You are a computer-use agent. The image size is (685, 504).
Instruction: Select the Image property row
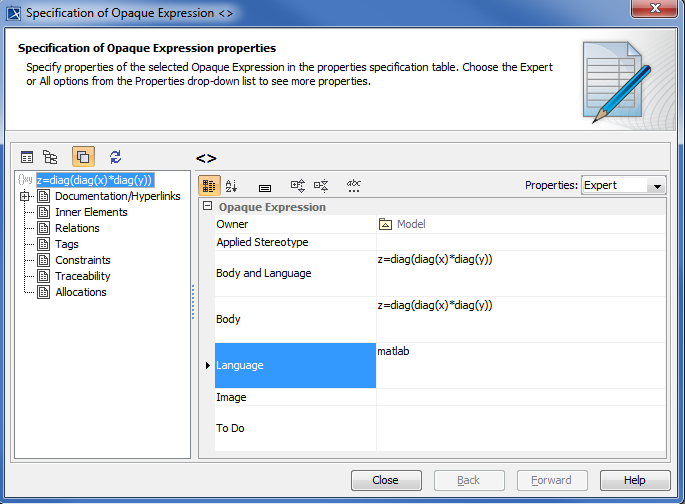(x=440, y=397)
